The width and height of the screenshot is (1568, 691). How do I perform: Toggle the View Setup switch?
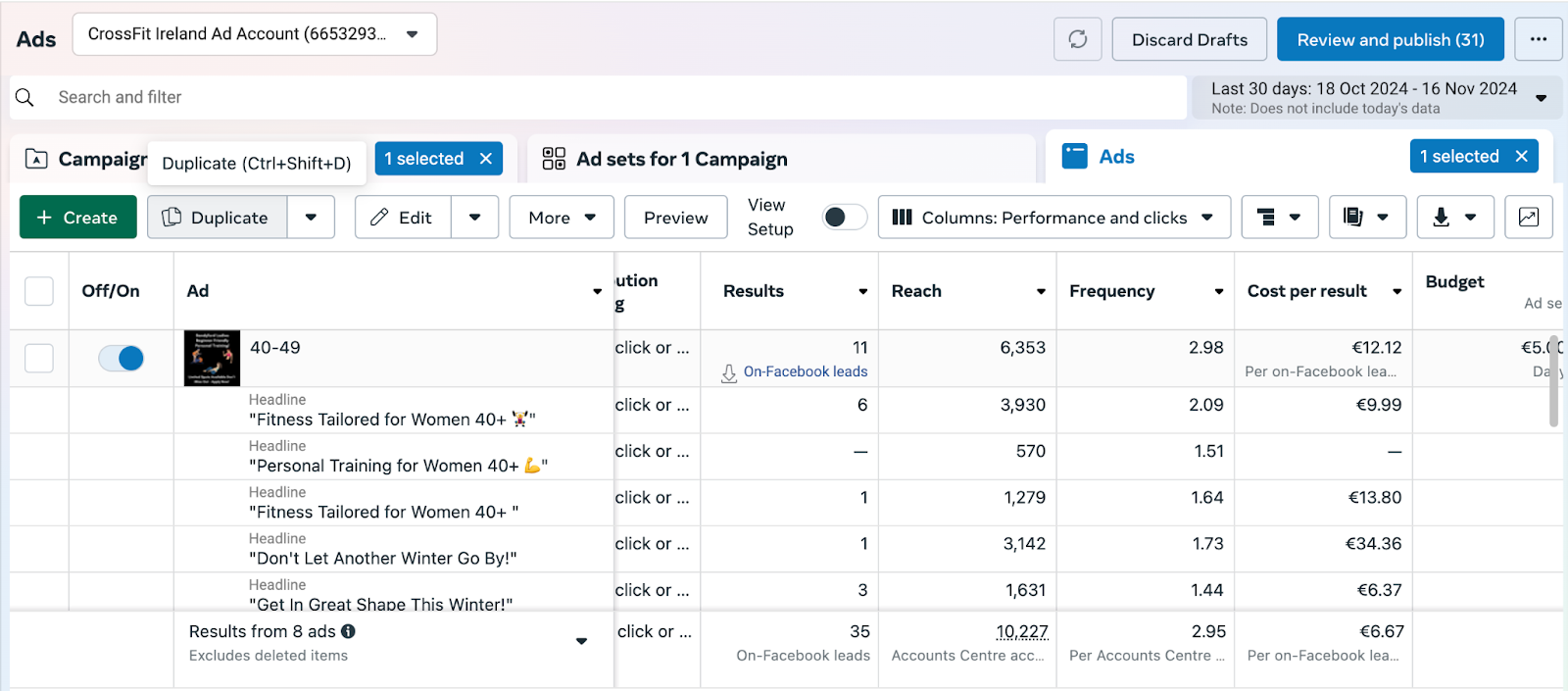[845, 217]
